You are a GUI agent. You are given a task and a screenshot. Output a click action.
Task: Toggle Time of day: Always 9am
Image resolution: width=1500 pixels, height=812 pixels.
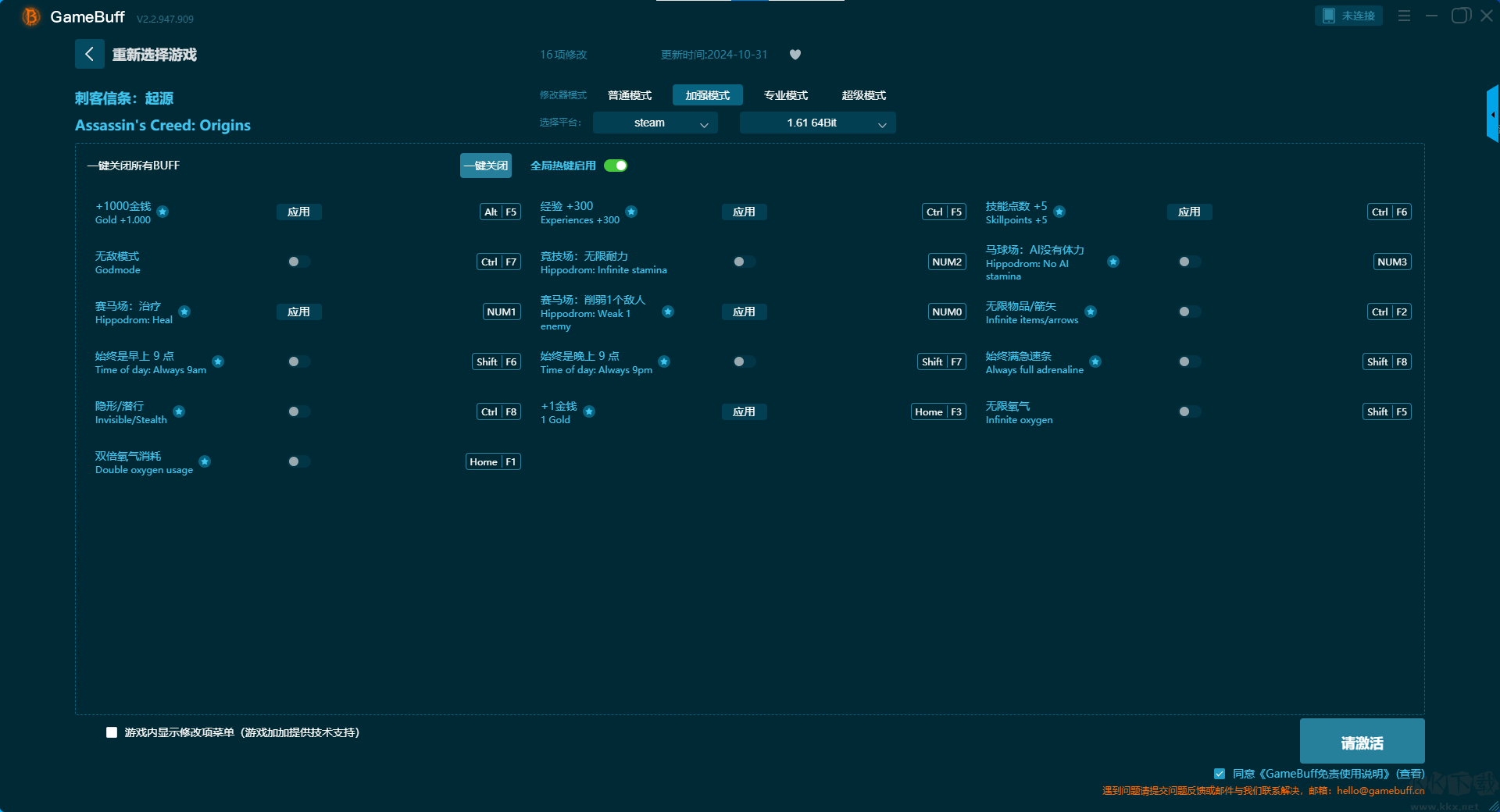point(298,361)
